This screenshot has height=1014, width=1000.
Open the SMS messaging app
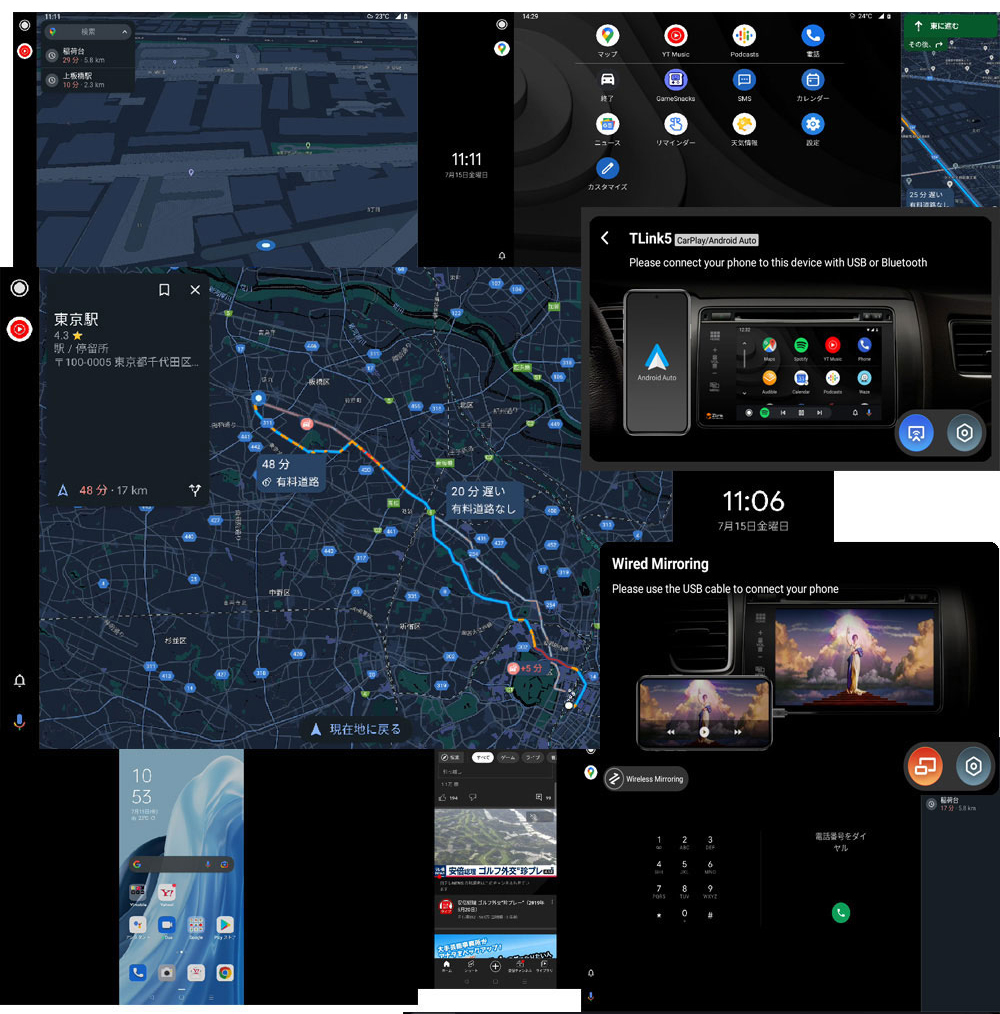(x=744, y=80)
